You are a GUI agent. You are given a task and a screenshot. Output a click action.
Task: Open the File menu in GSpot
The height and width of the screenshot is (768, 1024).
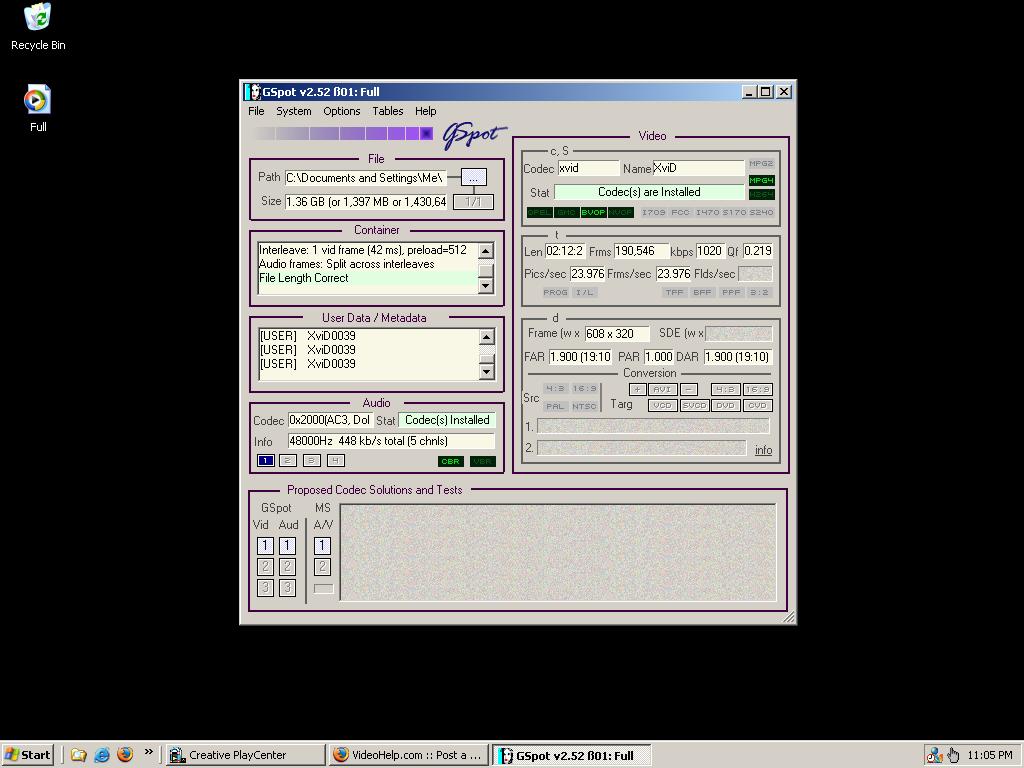[x=256, y=111]
